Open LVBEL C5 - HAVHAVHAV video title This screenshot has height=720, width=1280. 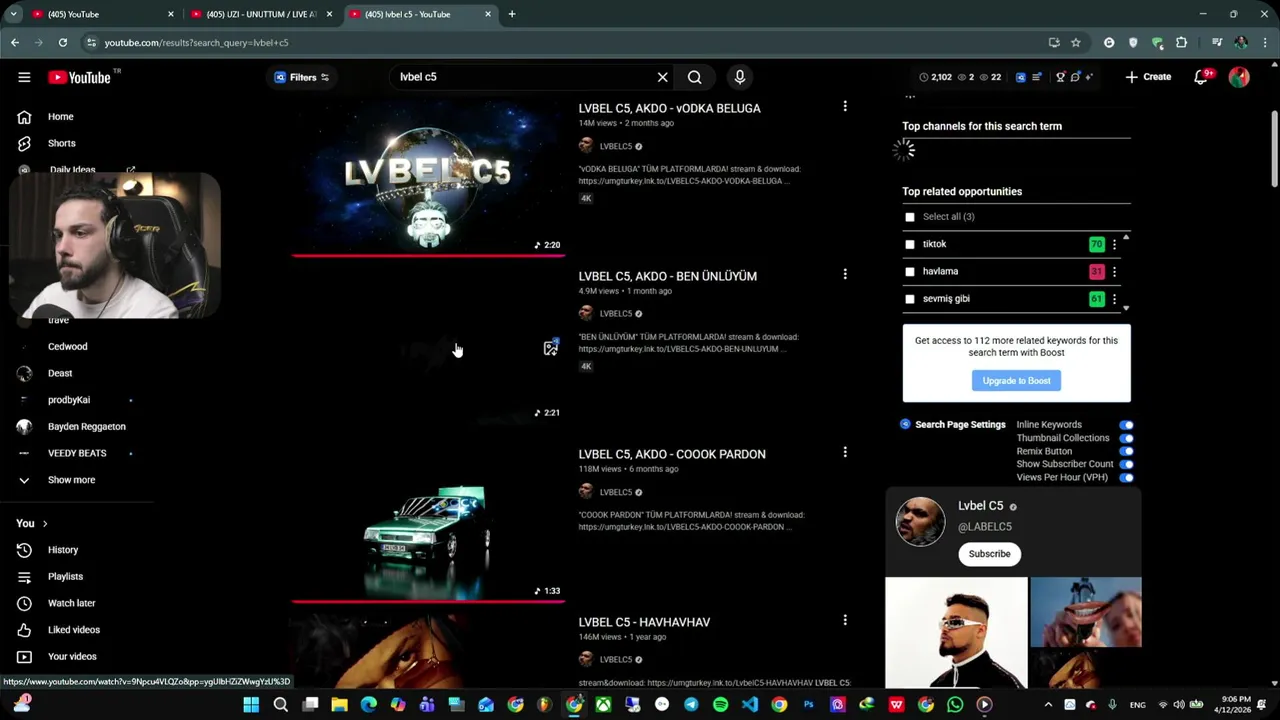644,622
